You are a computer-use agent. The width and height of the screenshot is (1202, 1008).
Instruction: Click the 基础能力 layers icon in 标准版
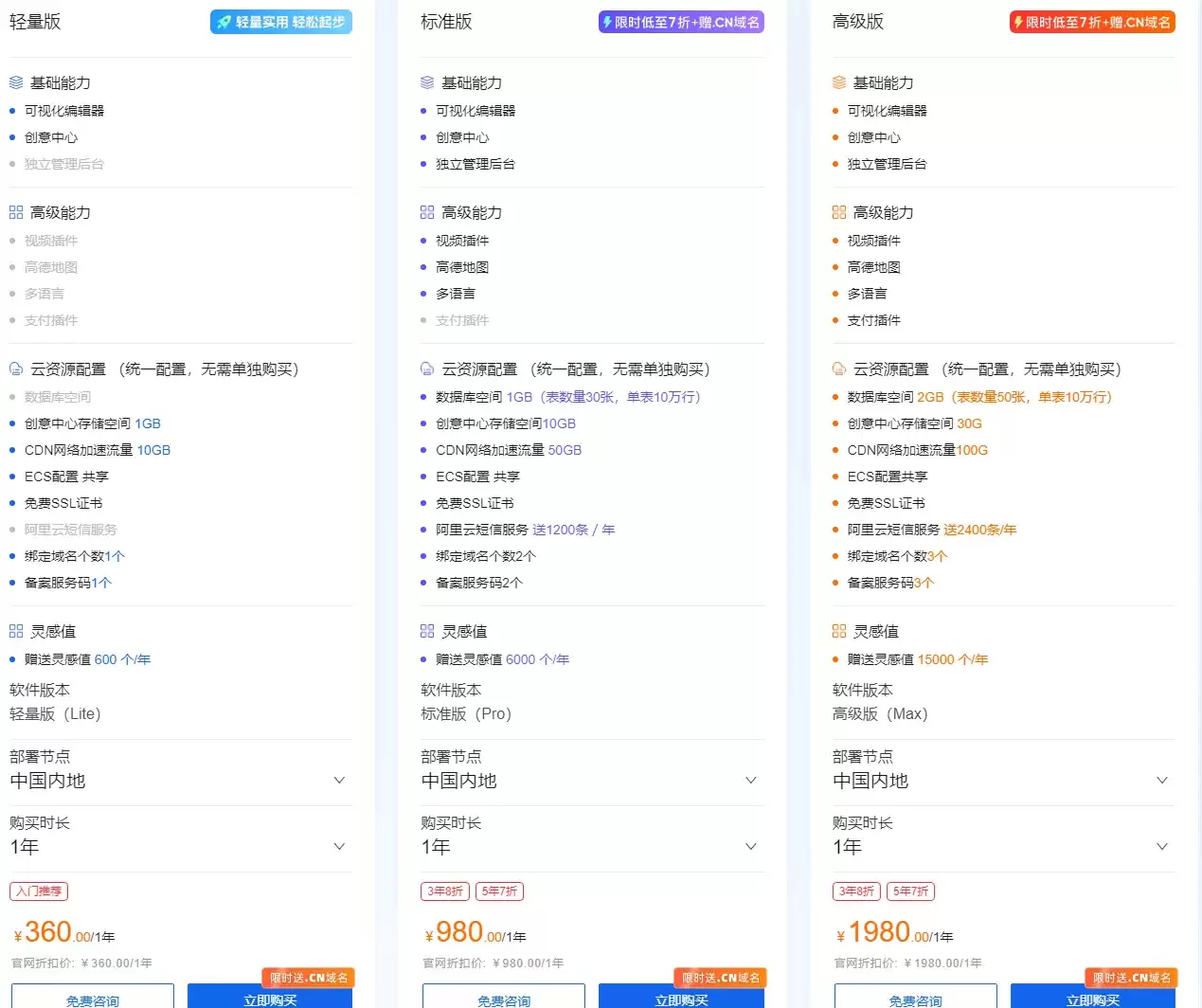click(427, 82)
